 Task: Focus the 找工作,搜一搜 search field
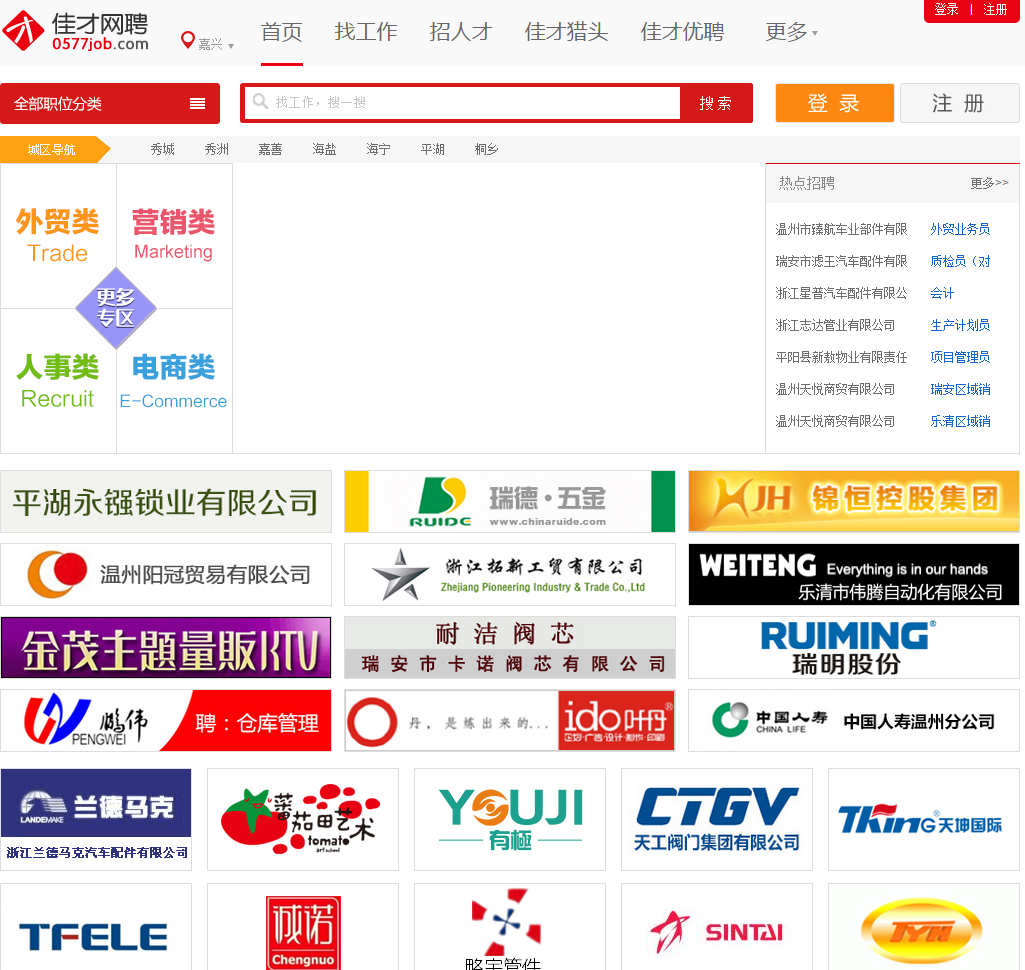pos(463,103)
